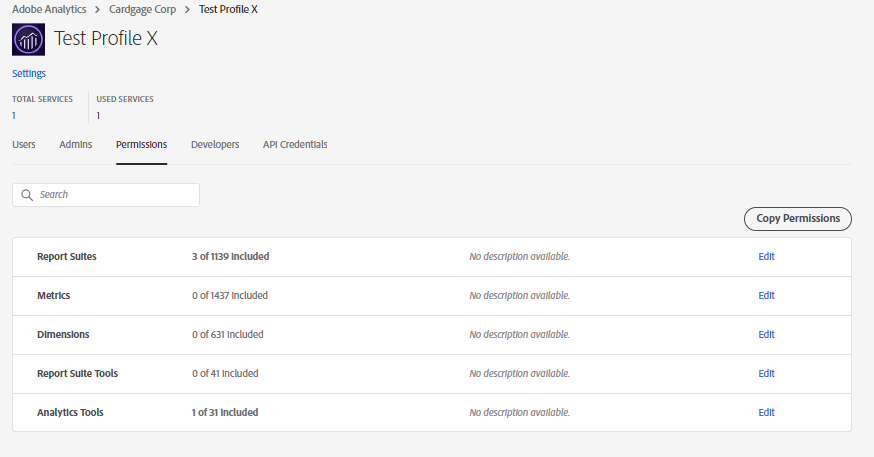This screenshot has height=457, width=874.
Task: Click the total services count
Action: [x=14, y=116]
